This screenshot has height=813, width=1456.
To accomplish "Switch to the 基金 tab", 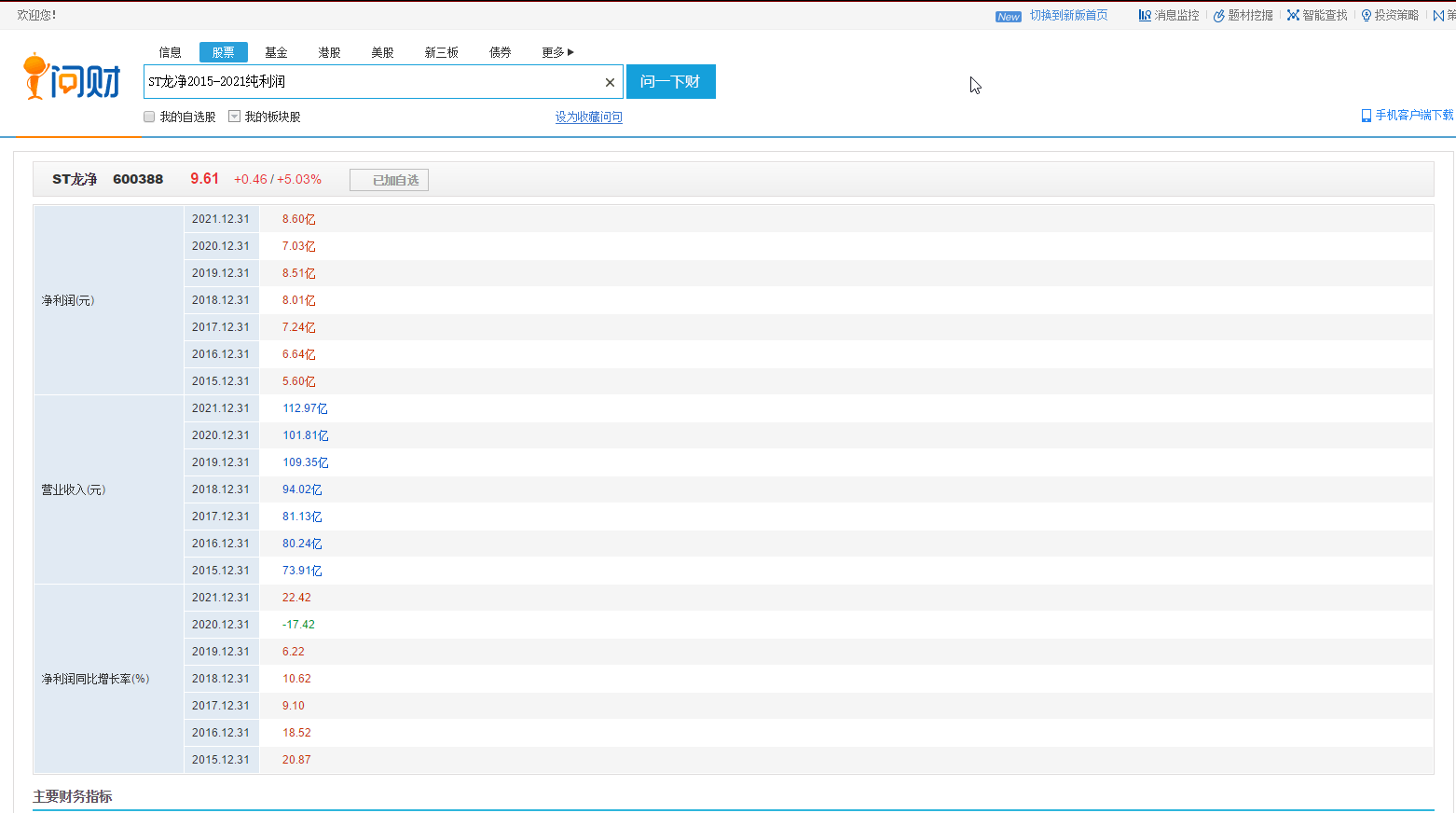I will coord(276,52).
